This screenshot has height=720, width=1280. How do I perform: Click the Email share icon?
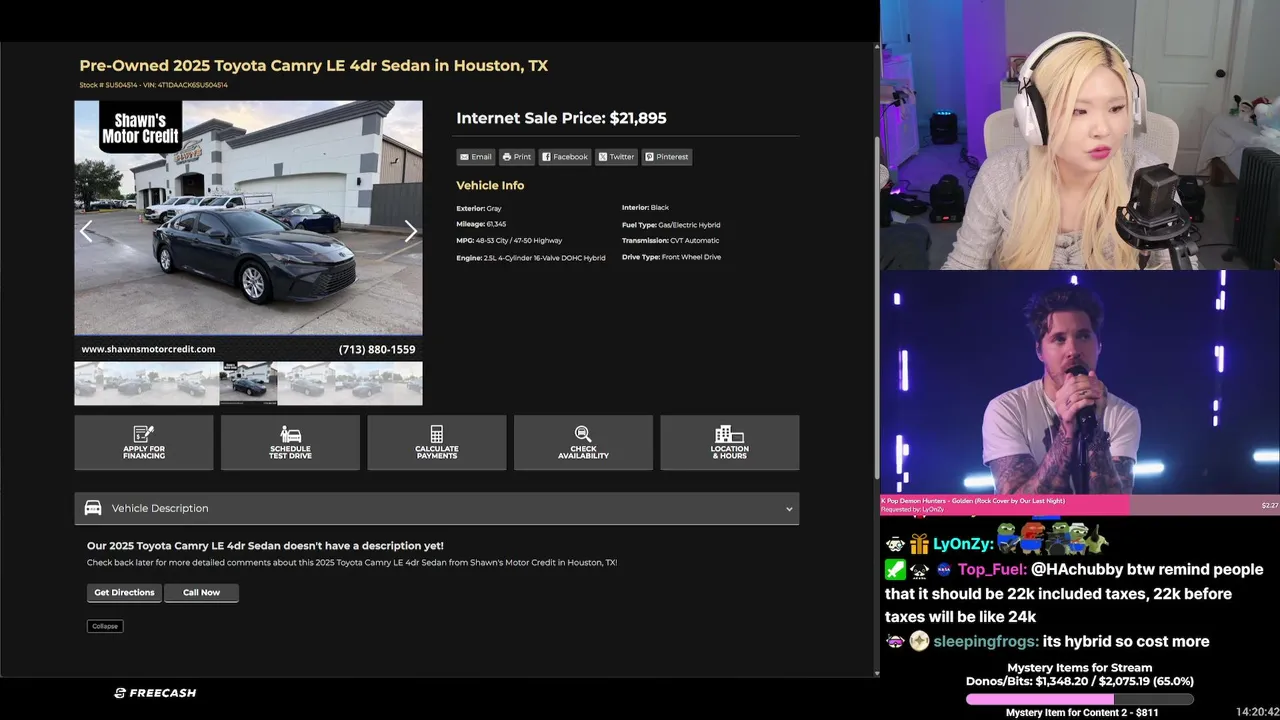(476, 157)
